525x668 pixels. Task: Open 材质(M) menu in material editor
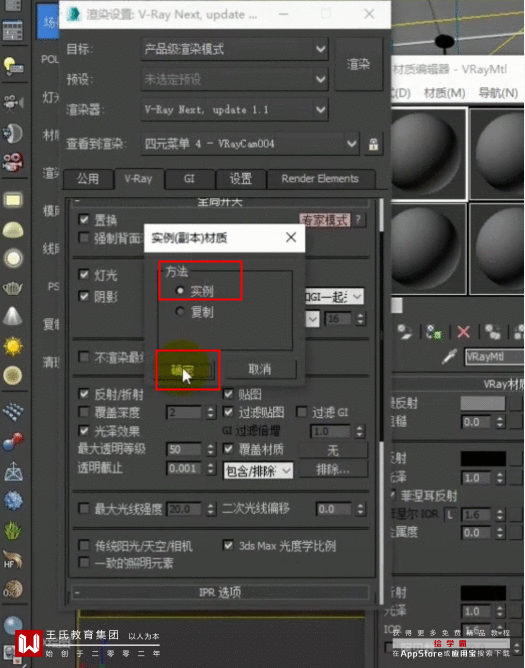[x=444, y=93]
